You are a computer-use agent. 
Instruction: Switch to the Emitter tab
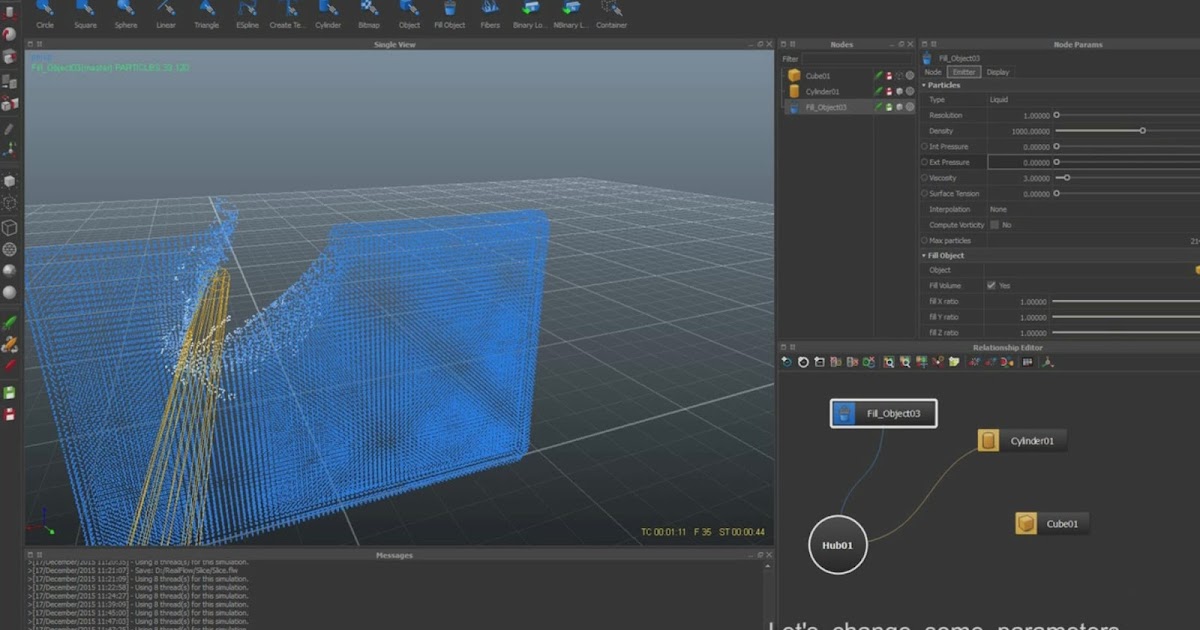pyautogui.click(x=964, y=72)
